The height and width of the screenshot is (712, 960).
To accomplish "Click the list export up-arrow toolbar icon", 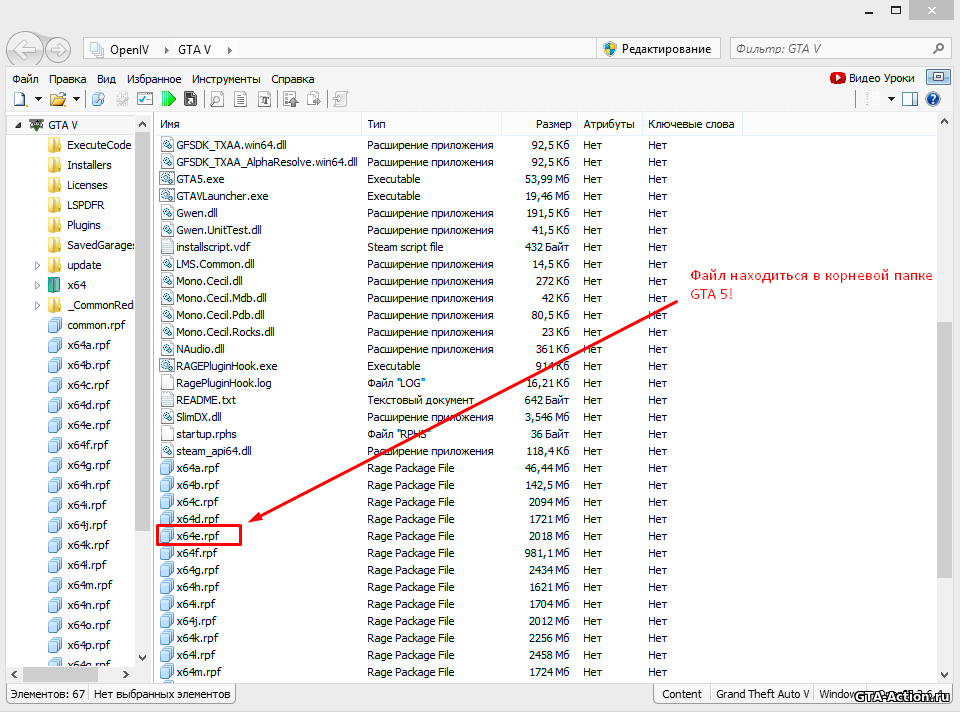I will [x=291, y=99].
